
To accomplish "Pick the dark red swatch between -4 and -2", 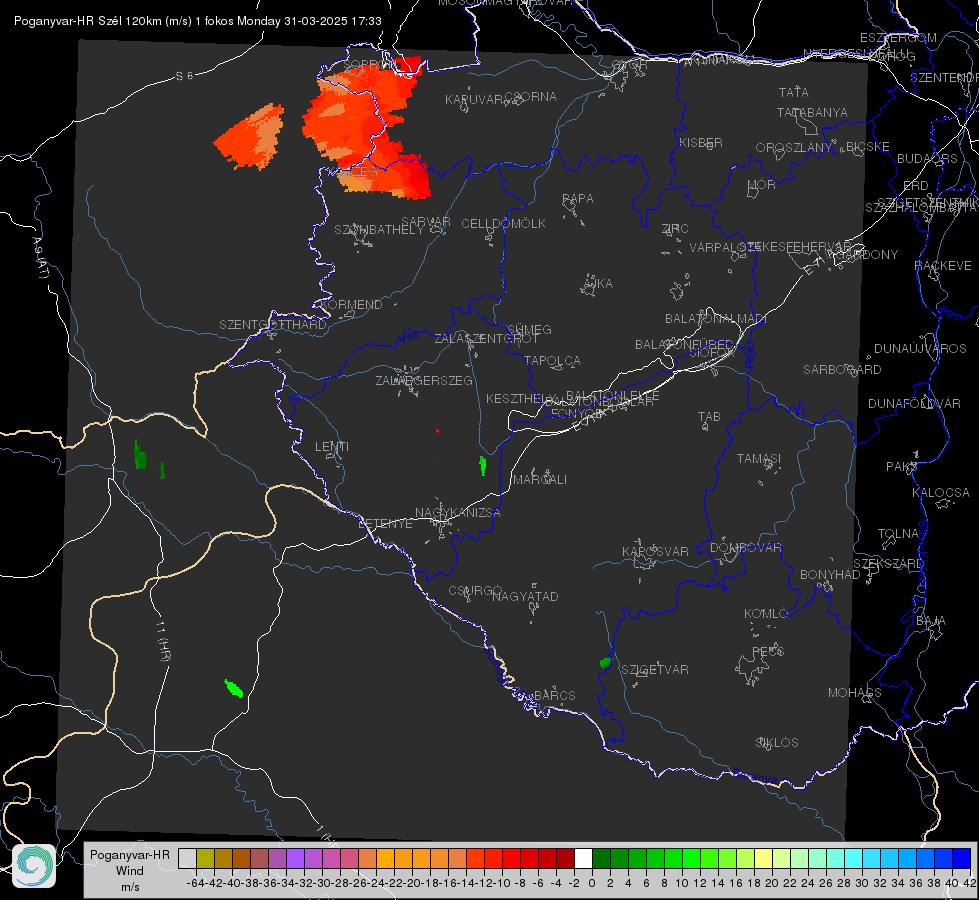I will click(565, 859).
